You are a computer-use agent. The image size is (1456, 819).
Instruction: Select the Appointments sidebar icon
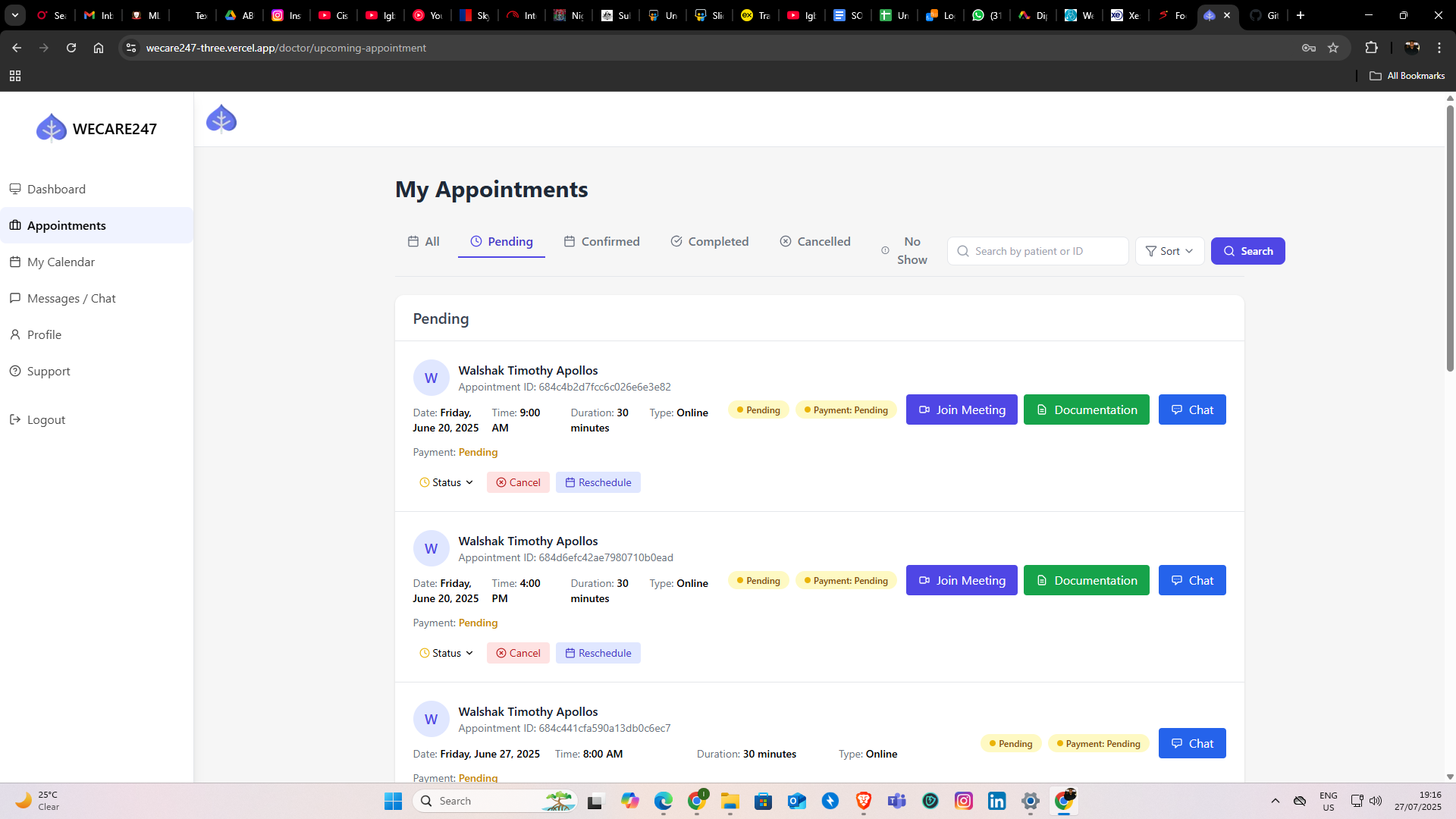[x=16, y=225]
